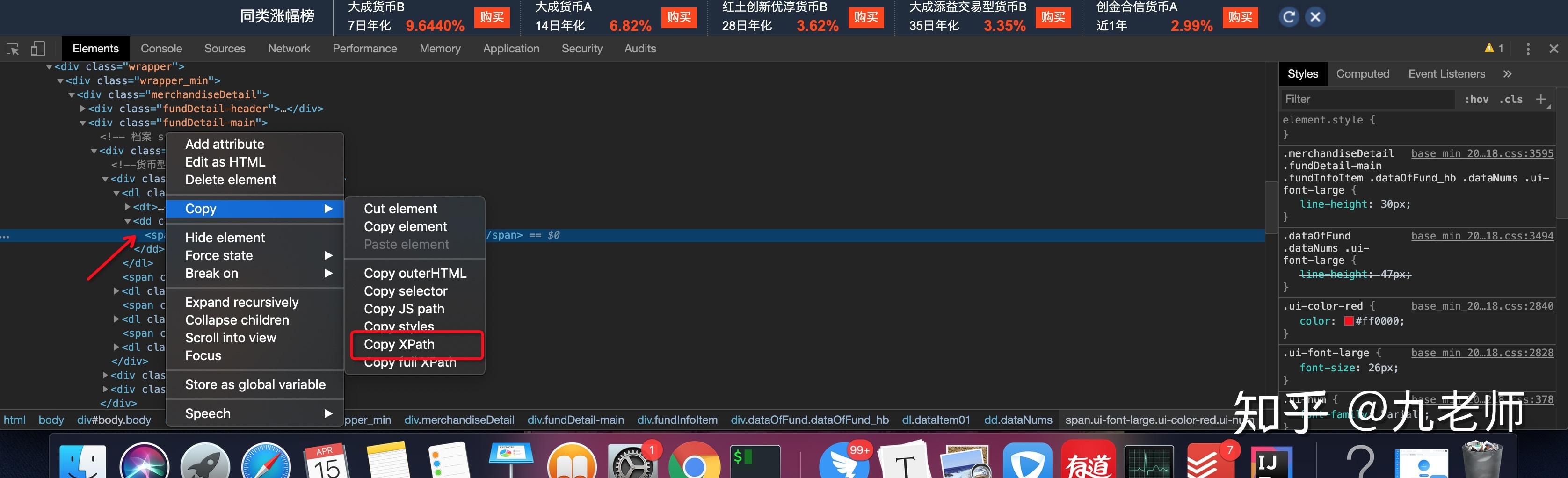Toggle the .cls class editor panel
Screen dimensions: 1568x478
pos(1511,99)
